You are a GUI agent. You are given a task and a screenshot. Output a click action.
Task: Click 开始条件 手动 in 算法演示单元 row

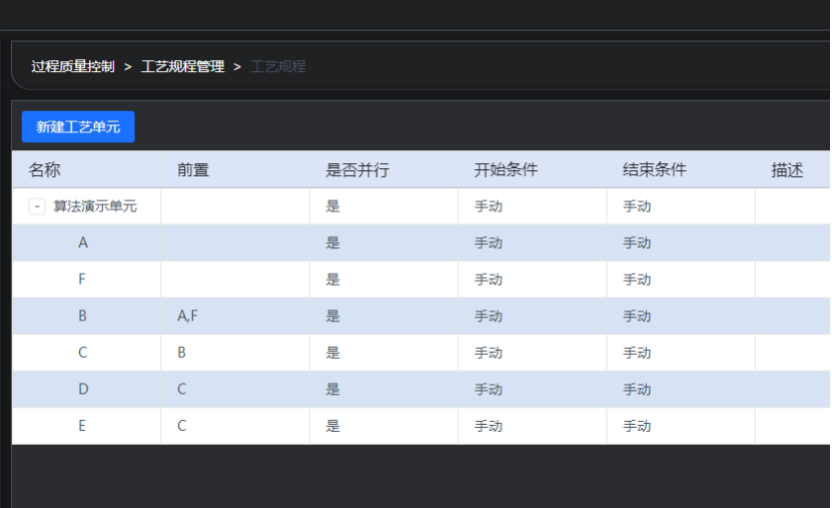(488, 206)
